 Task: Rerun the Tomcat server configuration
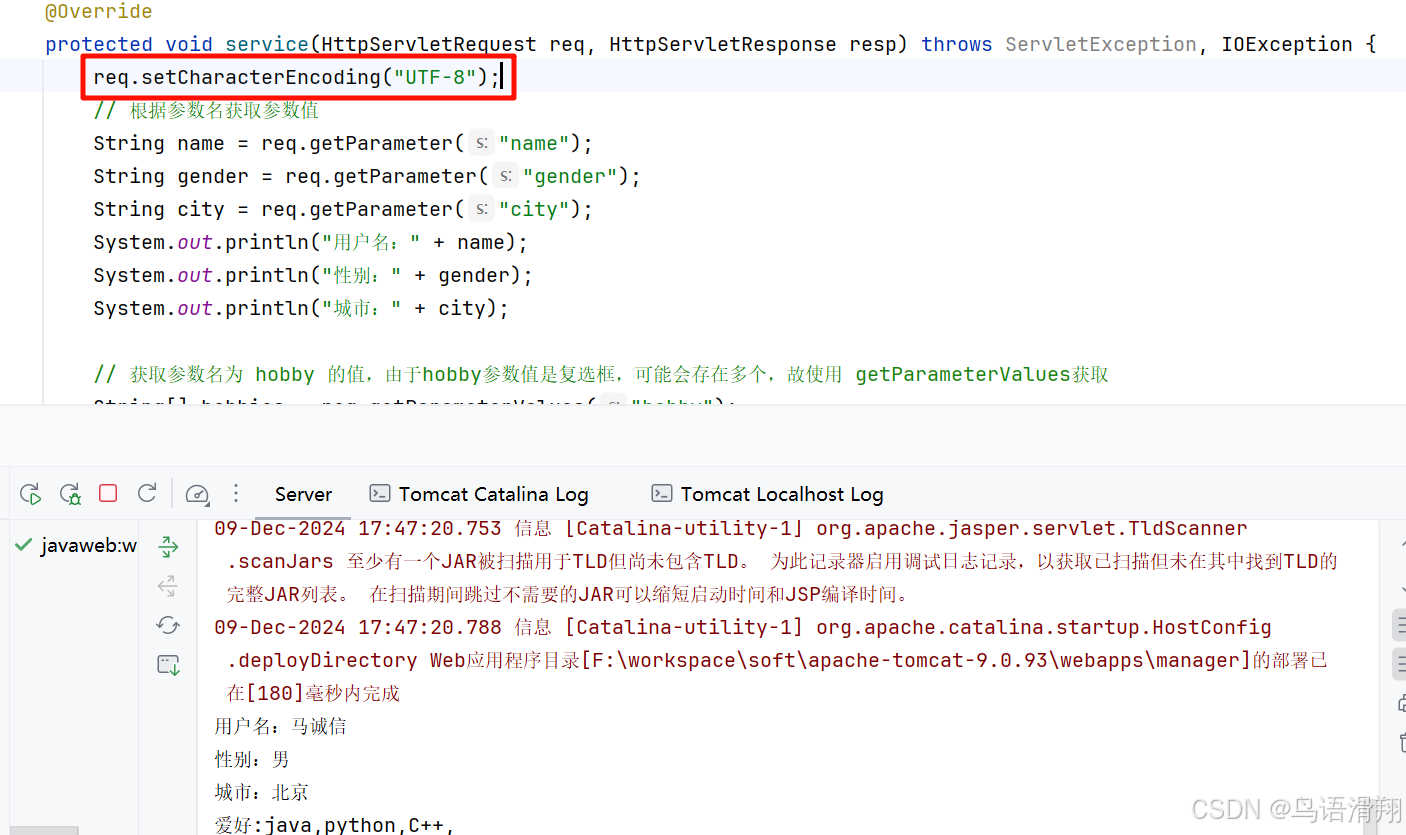click(31, 493)
